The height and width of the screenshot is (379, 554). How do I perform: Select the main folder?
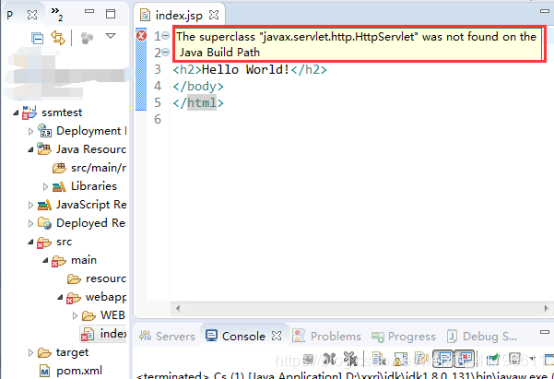84,260
